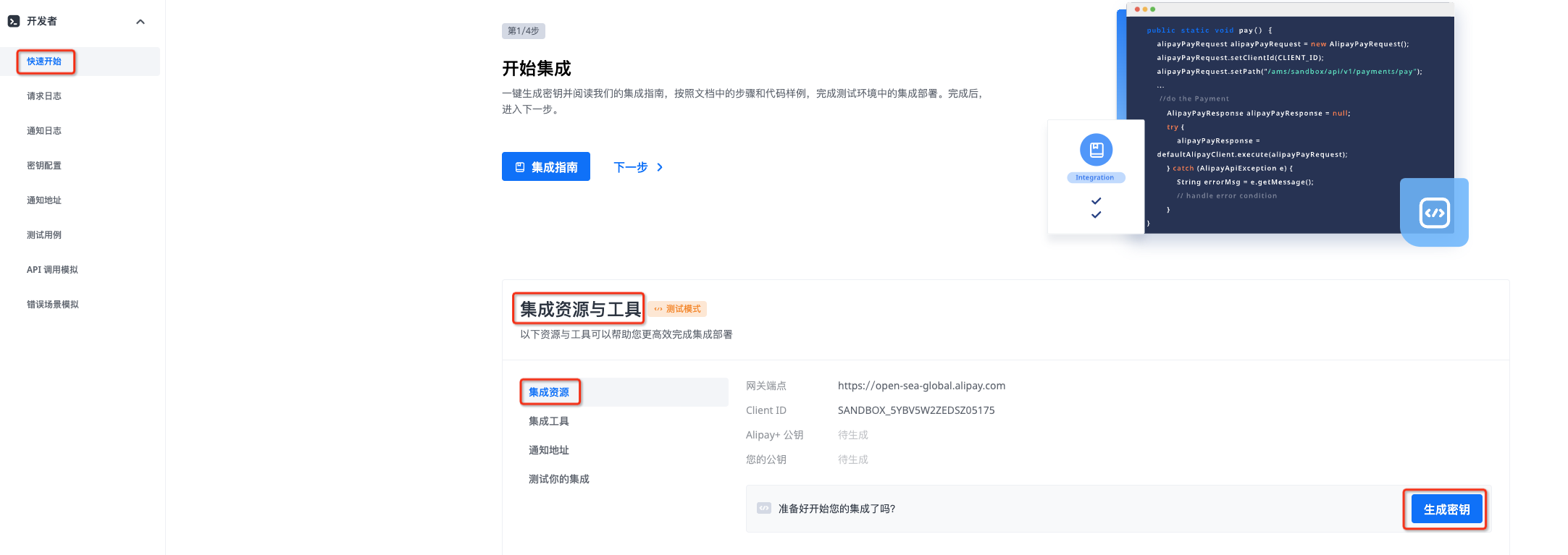Open 错误场景模拟 in sidebar
This screenshot has width=1568, height=555.
pos(53,305)
